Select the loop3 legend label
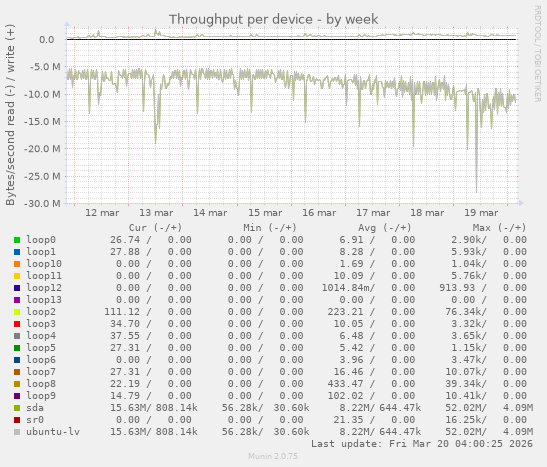This screenshot has height=467, width=547. 41,324
